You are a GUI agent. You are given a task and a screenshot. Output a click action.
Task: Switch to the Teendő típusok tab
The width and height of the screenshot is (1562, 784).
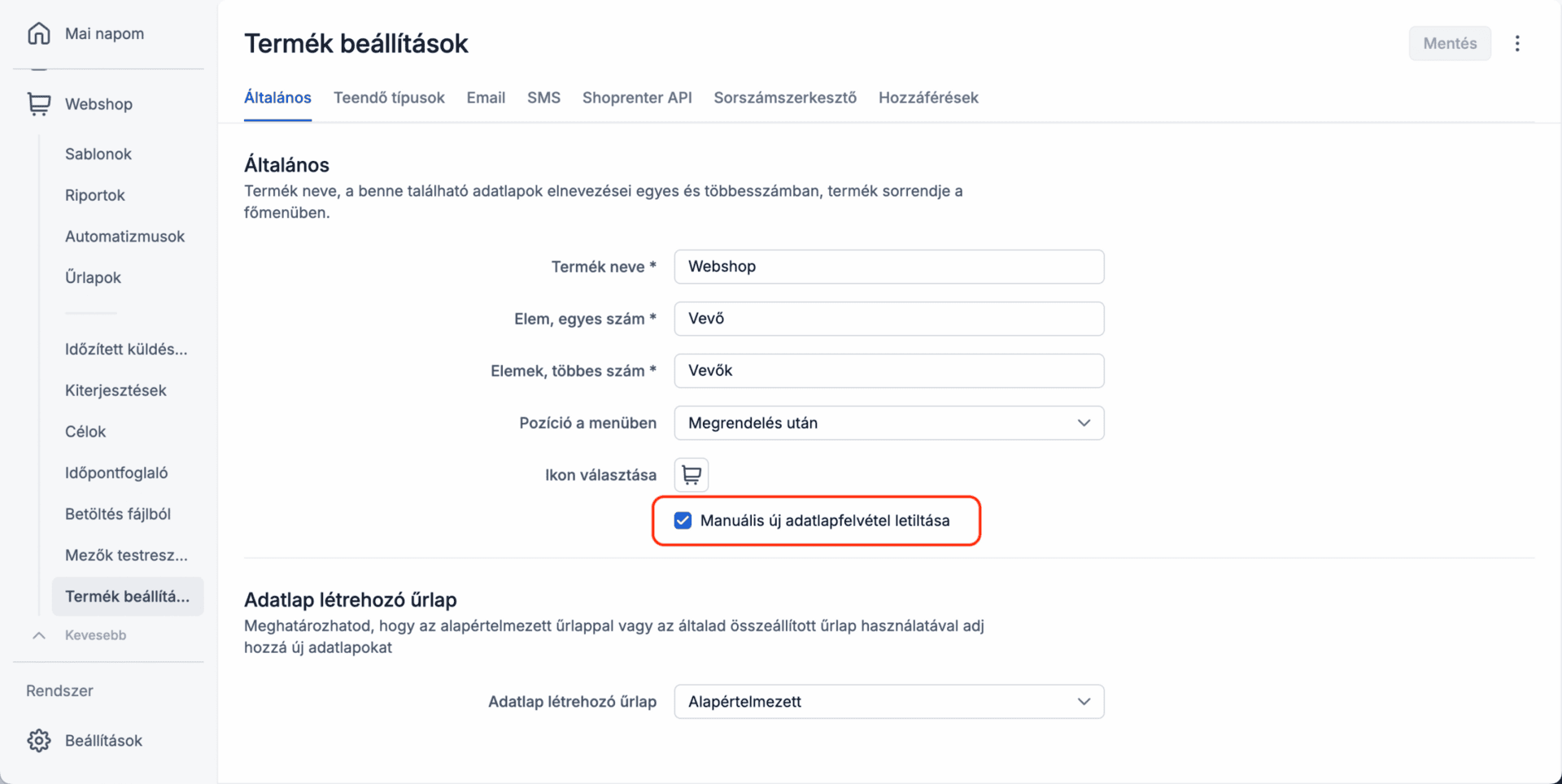coord(389,98)
